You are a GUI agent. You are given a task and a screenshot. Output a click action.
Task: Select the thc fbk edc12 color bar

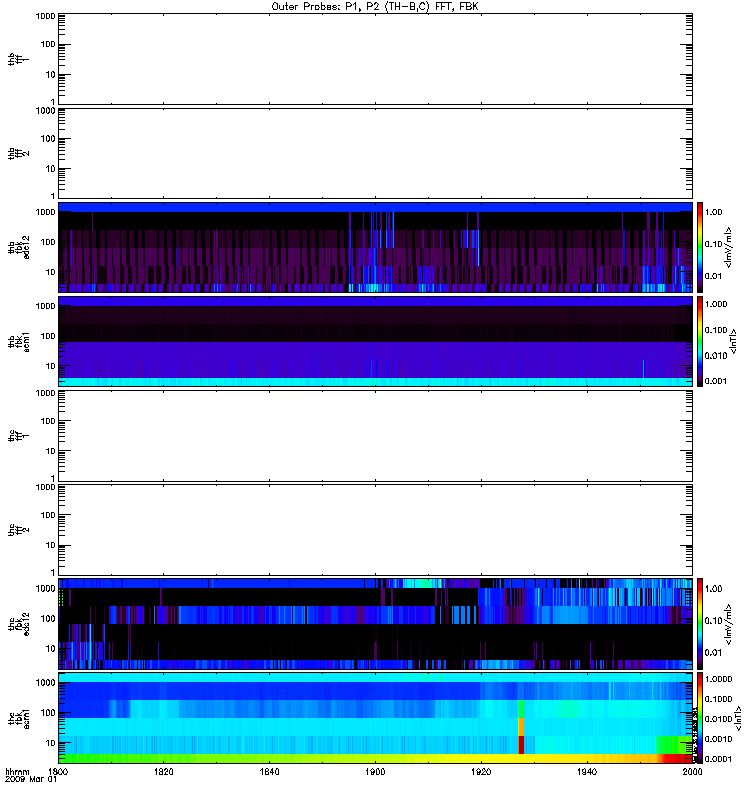click(x=700, y=623)
